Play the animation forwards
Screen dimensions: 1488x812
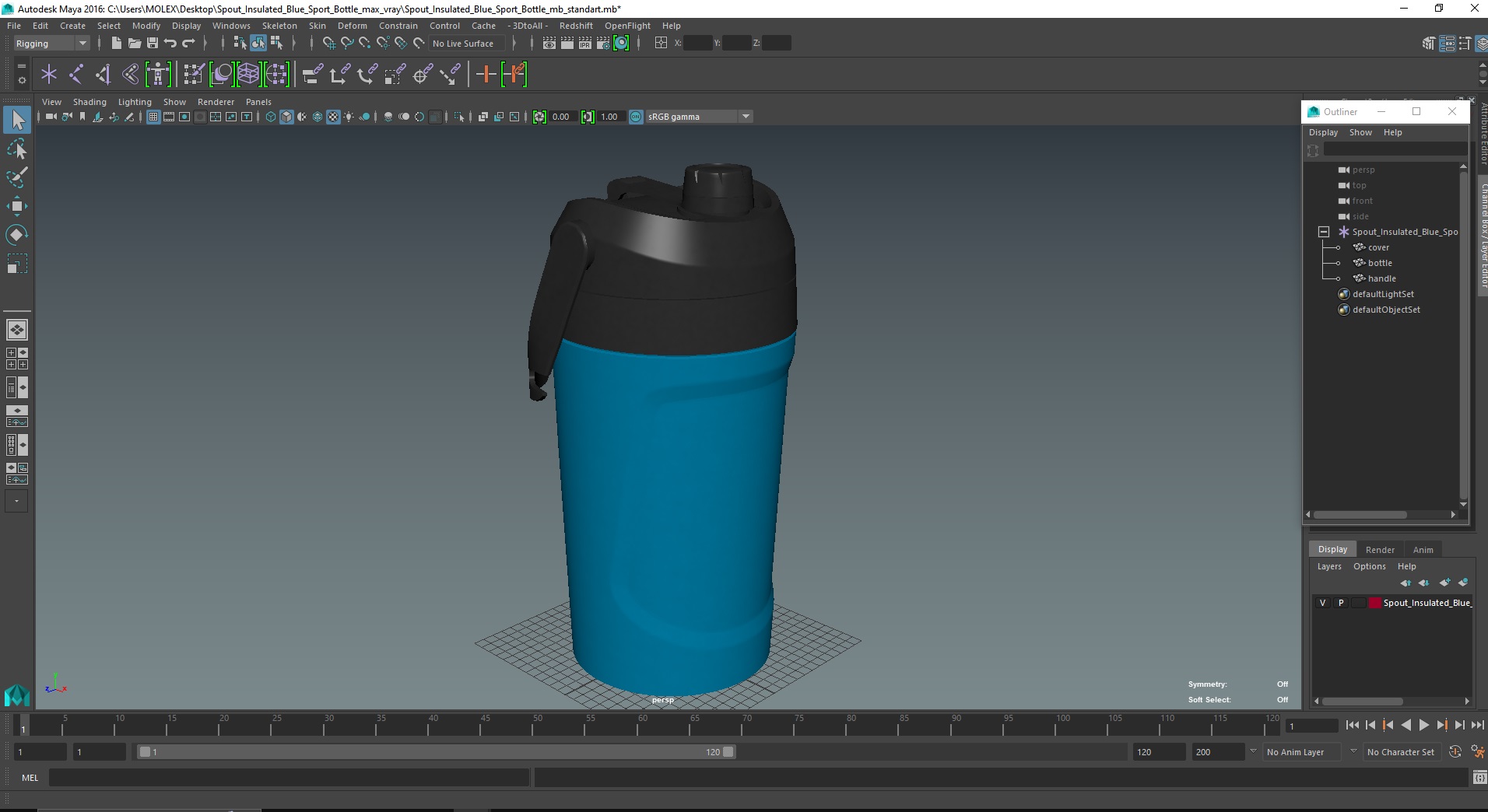pyautogui.click(x=1423, y=725)
